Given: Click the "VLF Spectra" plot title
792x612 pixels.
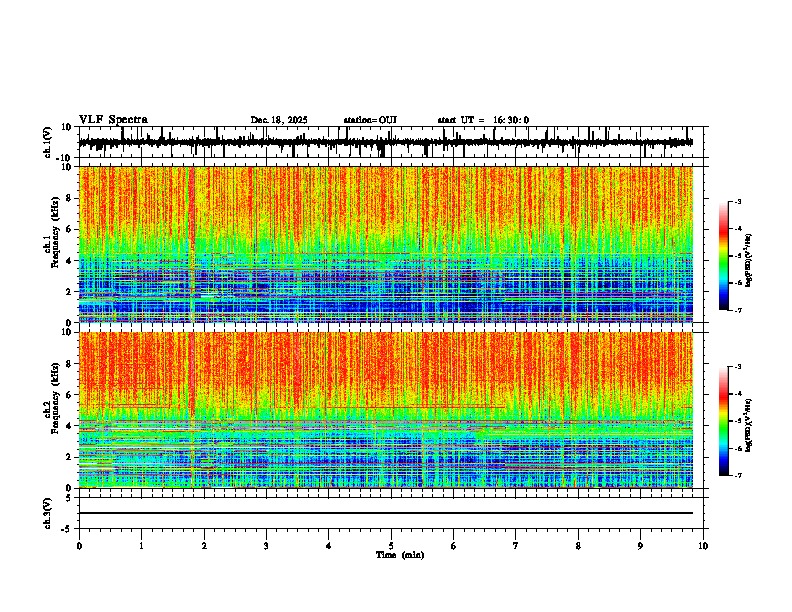Looking at the screenshot, I should pos(113,120).
